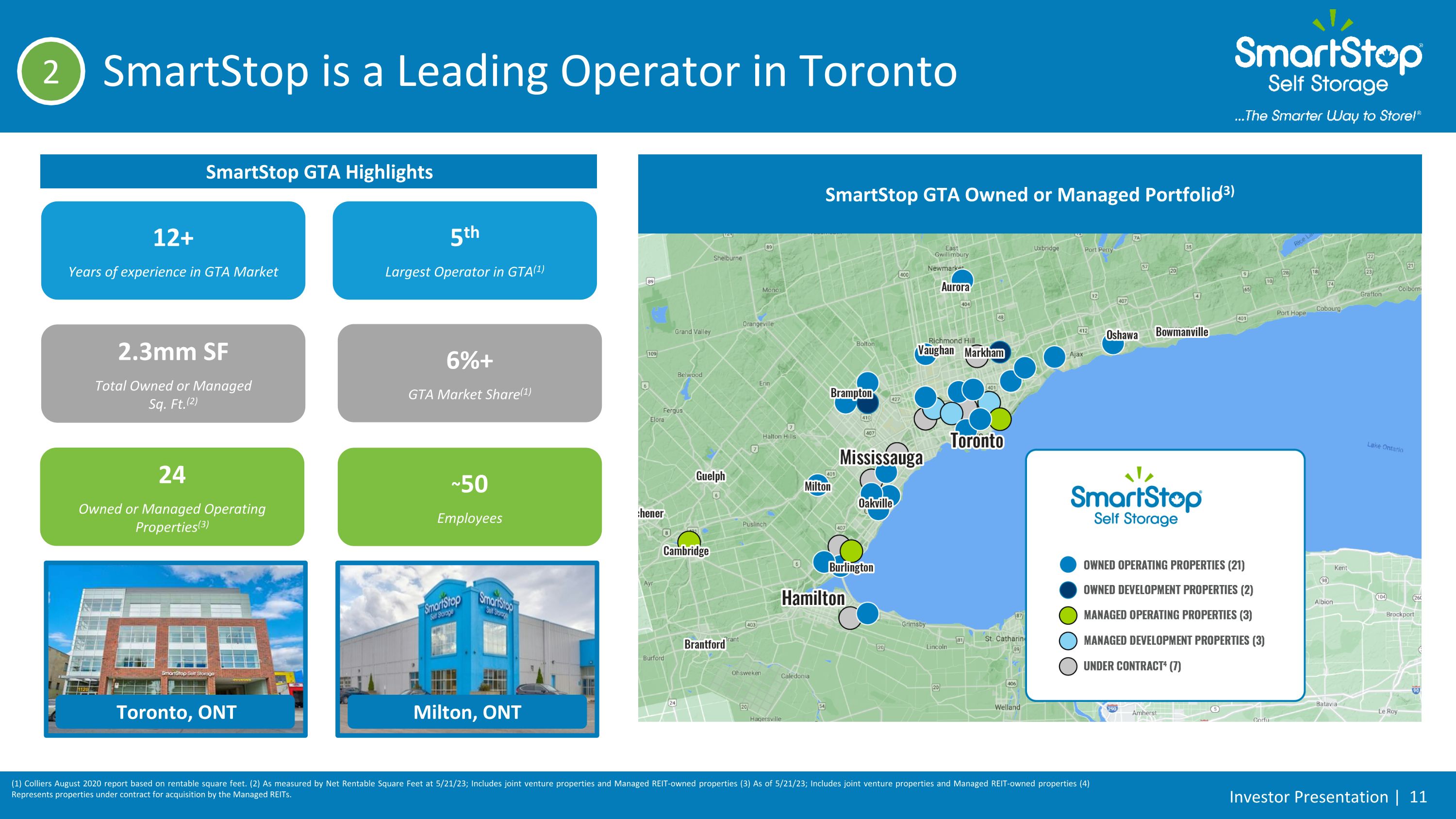
Task: Click the green number 2 circle badge
Action: (51, 71)
